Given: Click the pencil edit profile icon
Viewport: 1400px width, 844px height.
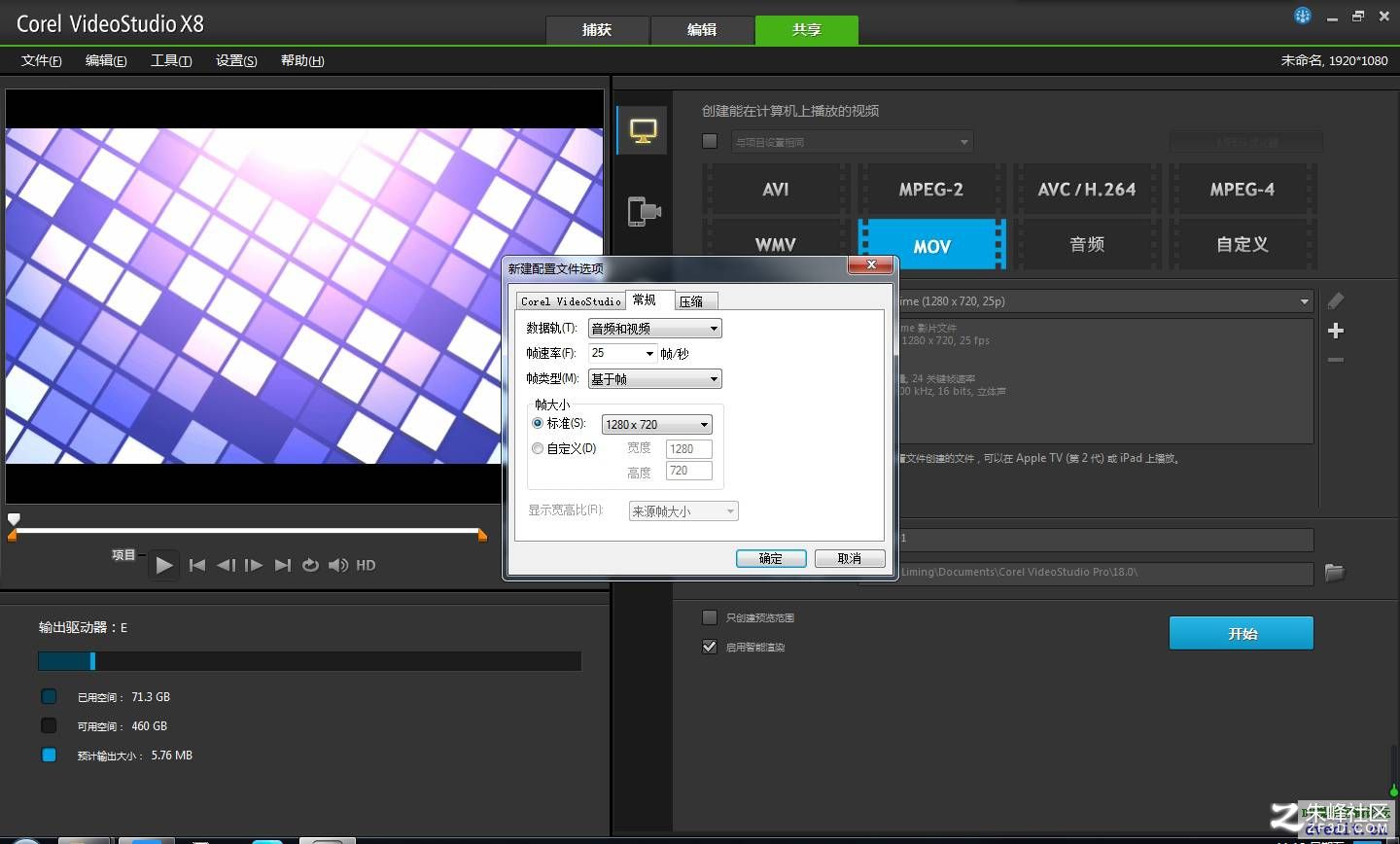Looking at the screenshot, I should [1336, 301].
